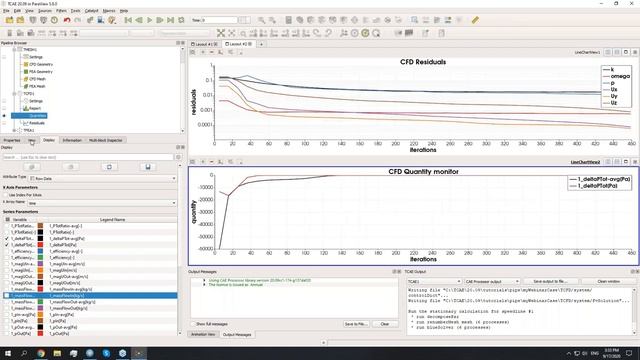Enable Use Index For XAxis option
The width and height of the screenshot is (640, 360).
[x=6, y=195]
